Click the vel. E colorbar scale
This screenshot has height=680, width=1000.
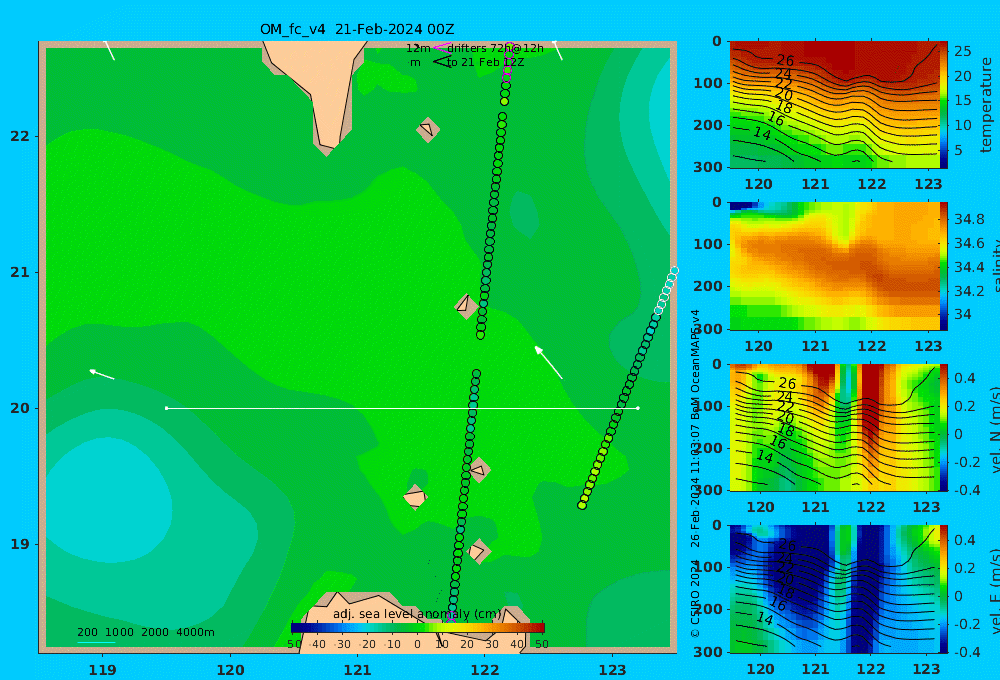(944, 589)
